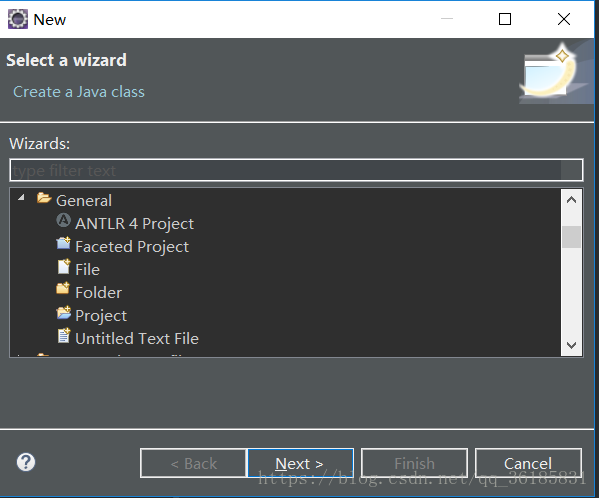This screenshot has width=599, height=498.
Task: Click the Project wizard icon
Action: (x=63, y=312)
